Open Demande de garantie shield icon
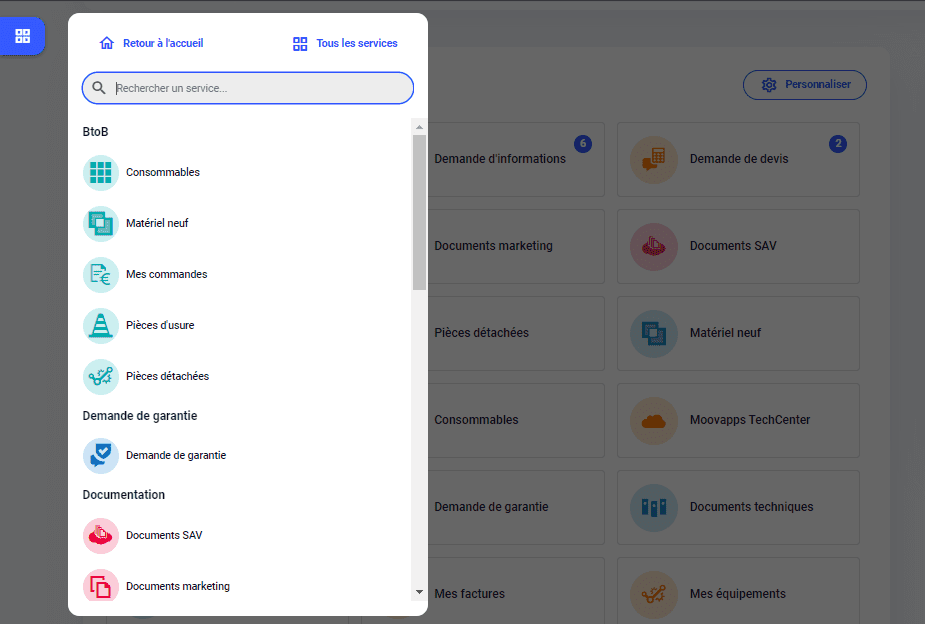Viewport: 925px width, 624px height. [x=100, y=455]
